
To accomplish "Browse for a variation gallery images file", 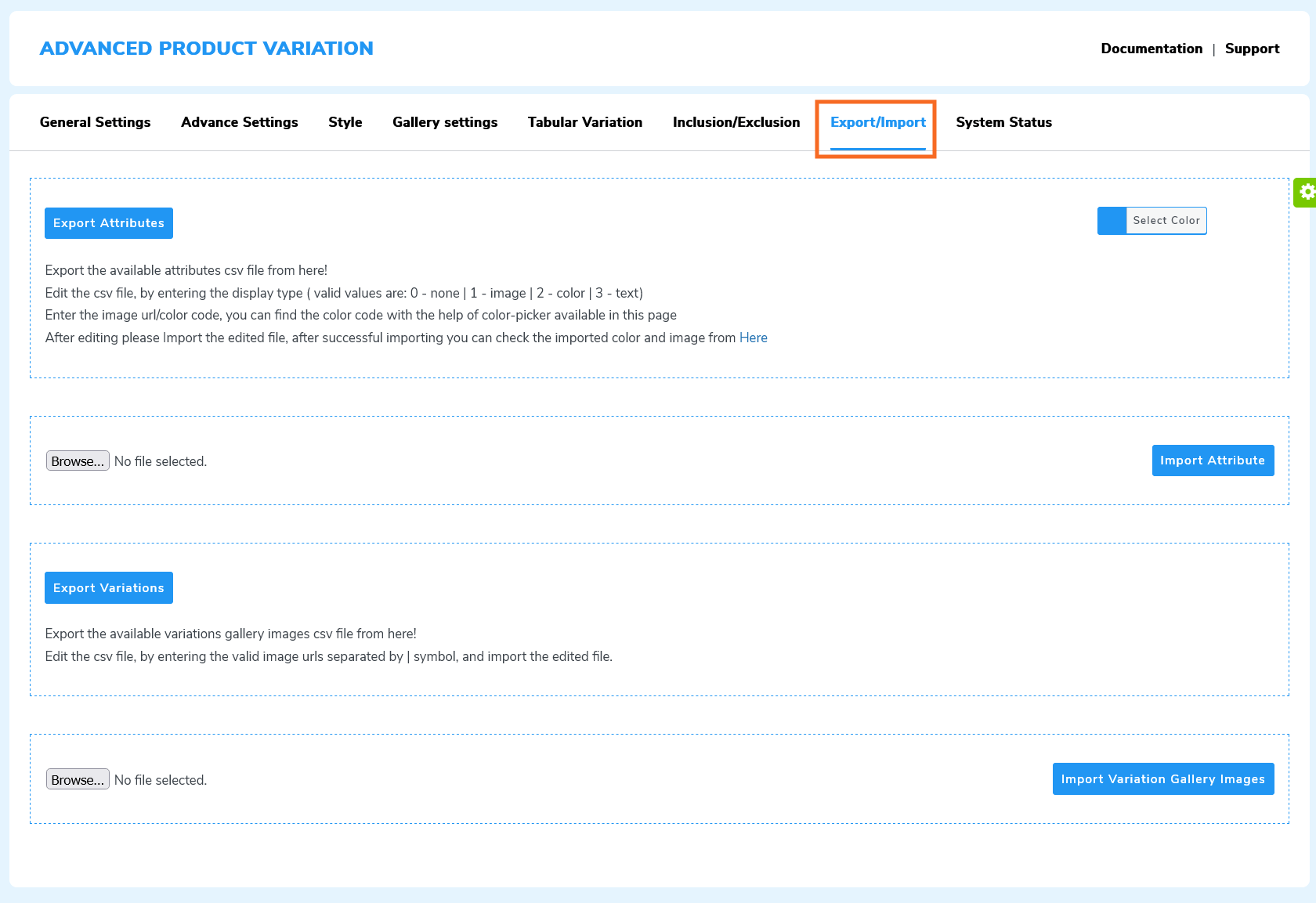I will coord(78,779).
